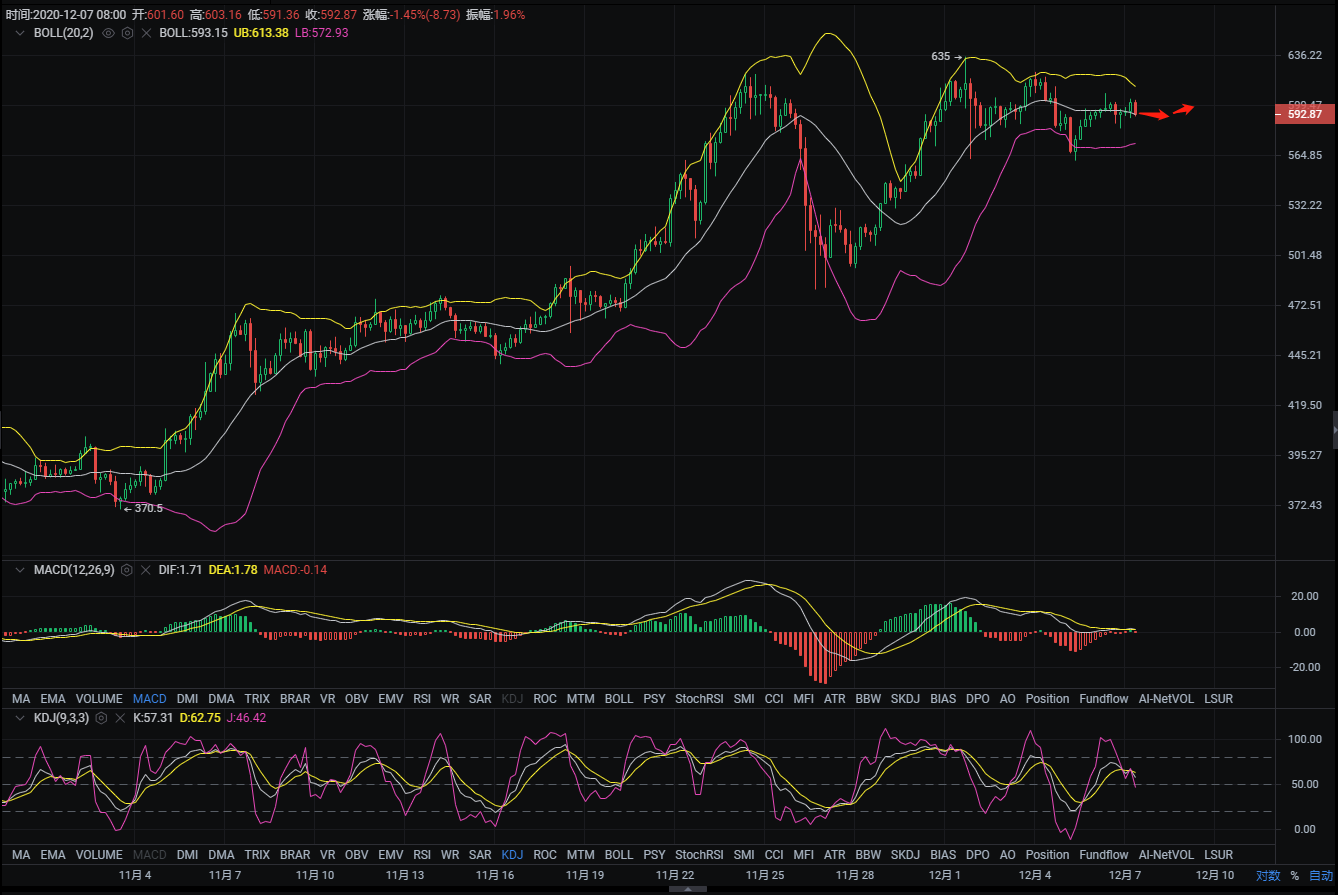1338x895 pixels.
Task: Click Fundflow in the MACD panel tabs
Action: coord(1103,699)
